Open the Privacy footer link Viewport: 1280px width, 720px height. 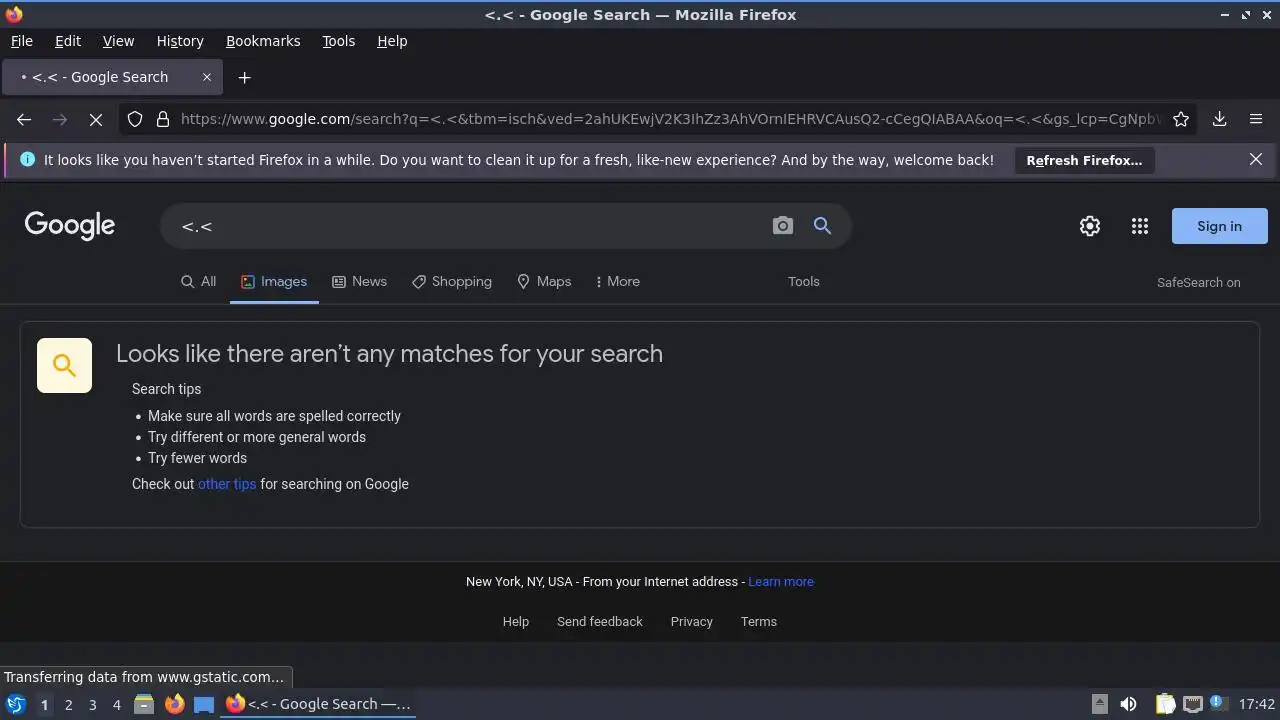[x=692, y=621]
